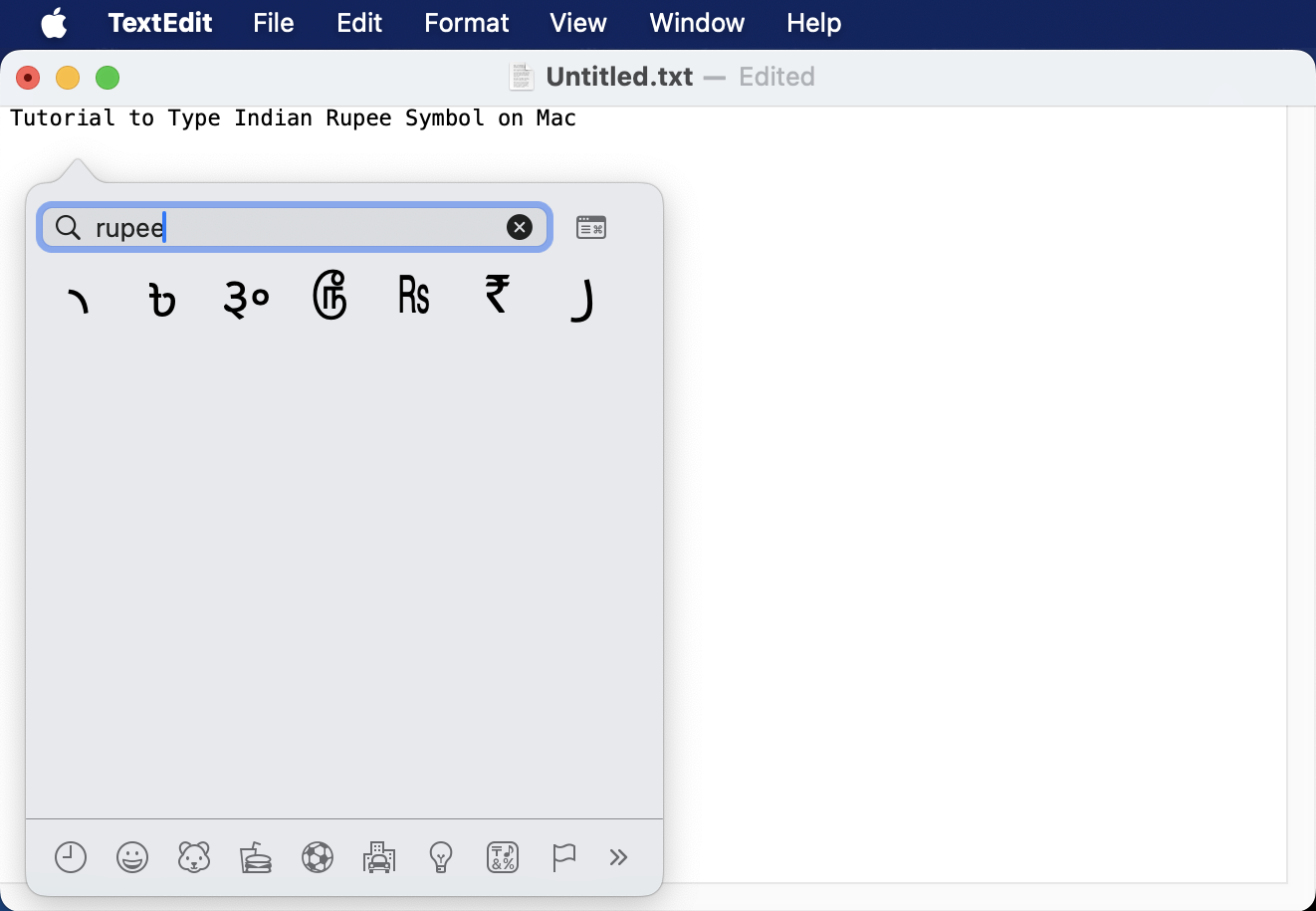Clear the rupee search query
Image resolution: width=1316 pixels, height=911 pixels.
coord(520,227)
